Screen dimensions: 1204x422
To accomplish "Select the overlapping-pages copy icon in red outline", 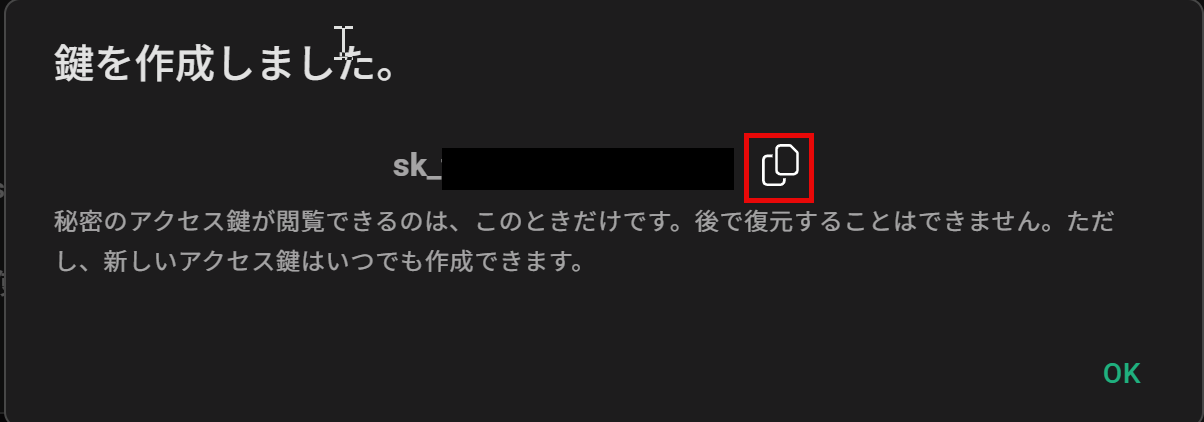I will coord(779,165).
